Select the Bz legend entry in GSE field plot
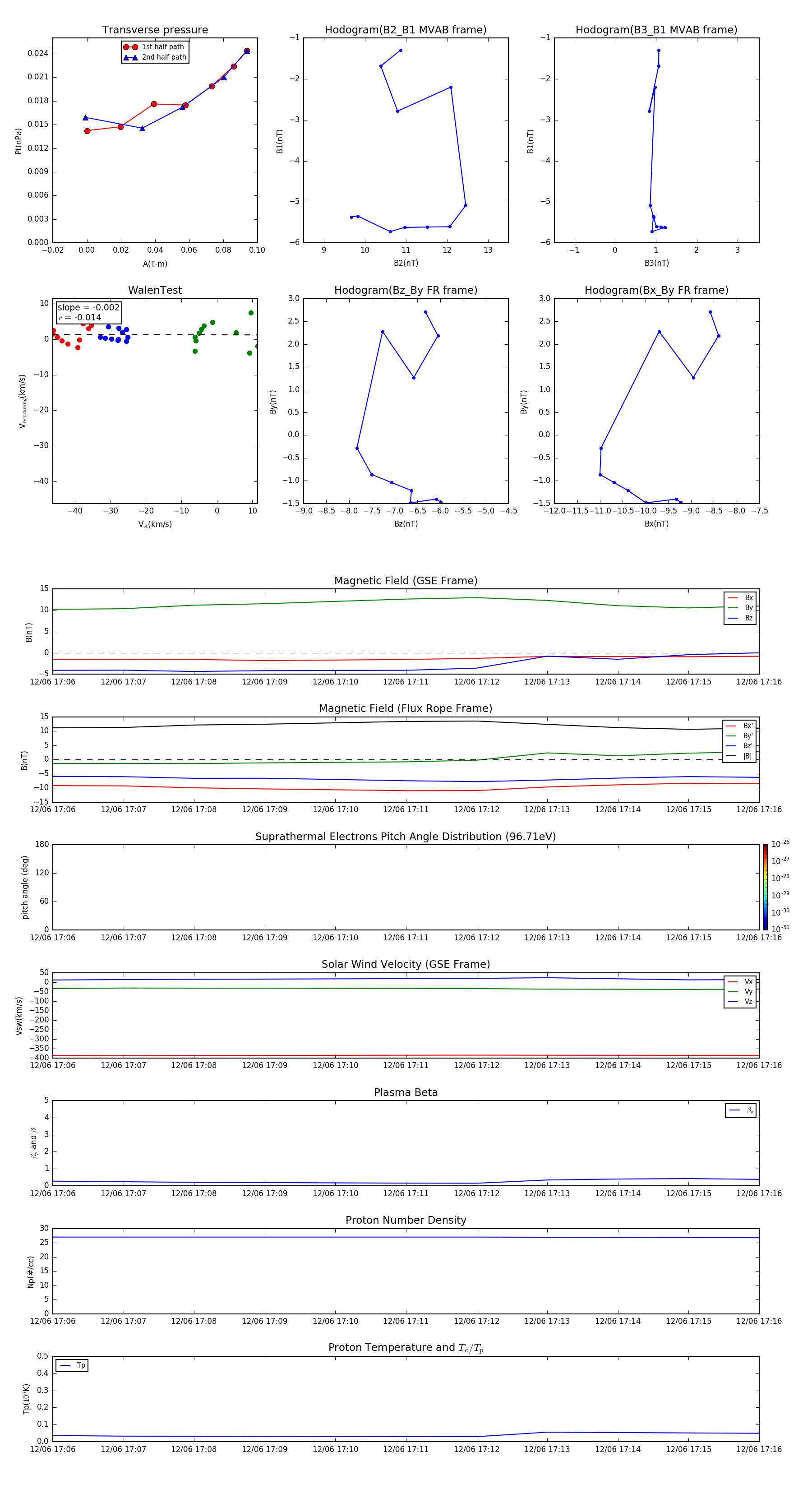The height and width of the screenshot is (1489, 812). [x=740, y=618]
